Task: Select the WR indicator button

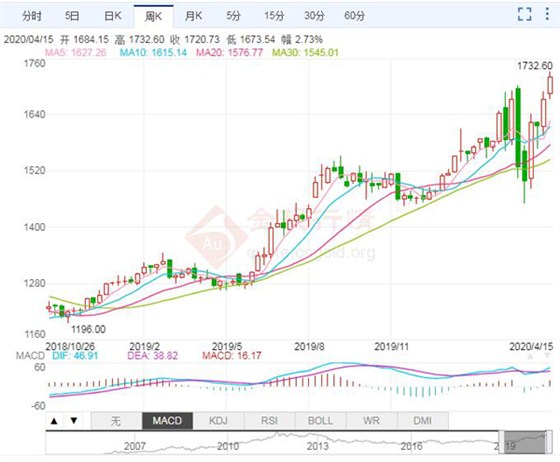Action: 371,421
